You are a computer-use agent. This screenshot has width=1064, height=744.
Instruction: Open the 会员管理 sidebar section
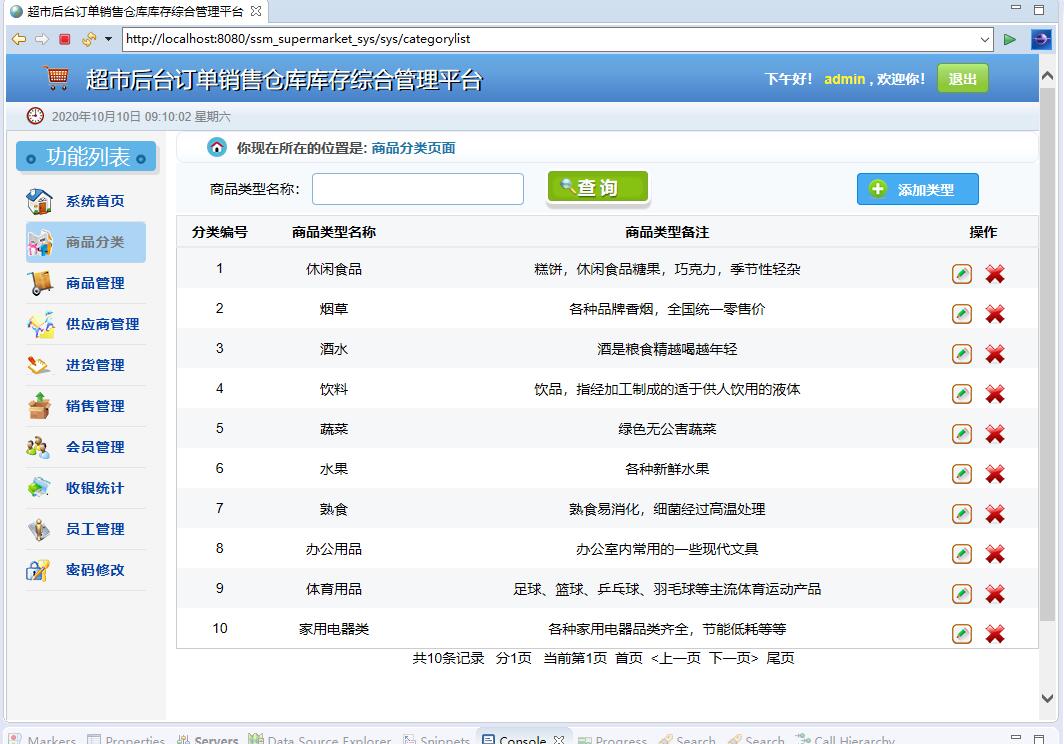pos(95,447)
